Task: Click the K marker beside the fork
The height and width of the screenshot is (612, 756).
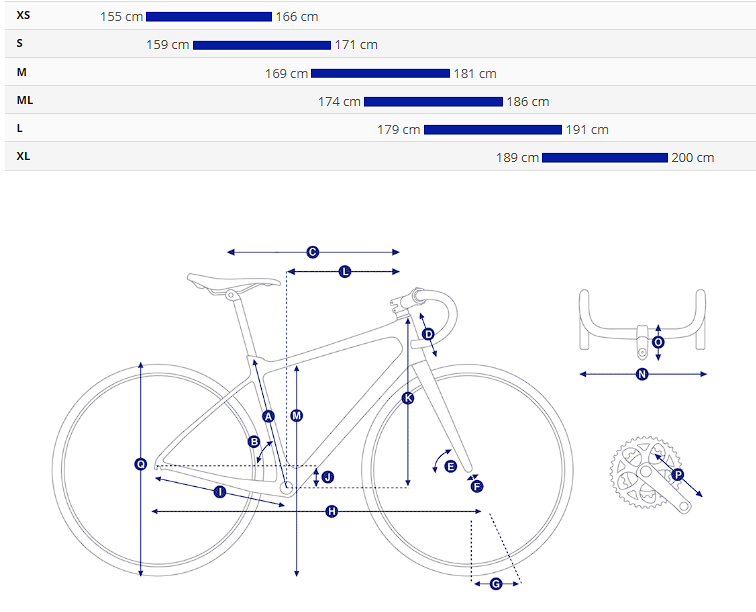Action: 408,398
